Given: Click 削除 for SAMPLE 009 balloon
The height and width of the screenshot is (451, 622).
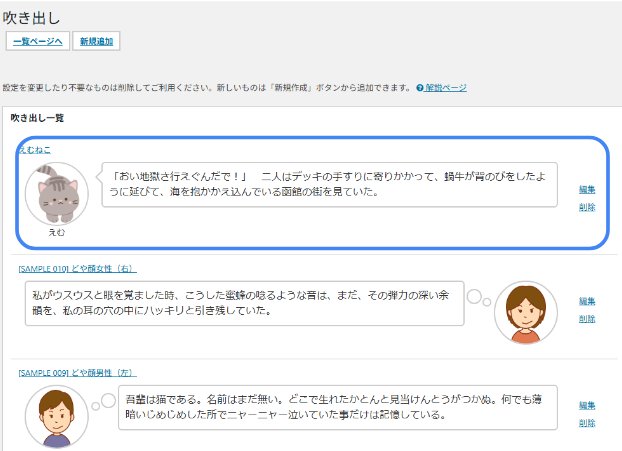Looking at the screenshot, I should coord(587,423).
